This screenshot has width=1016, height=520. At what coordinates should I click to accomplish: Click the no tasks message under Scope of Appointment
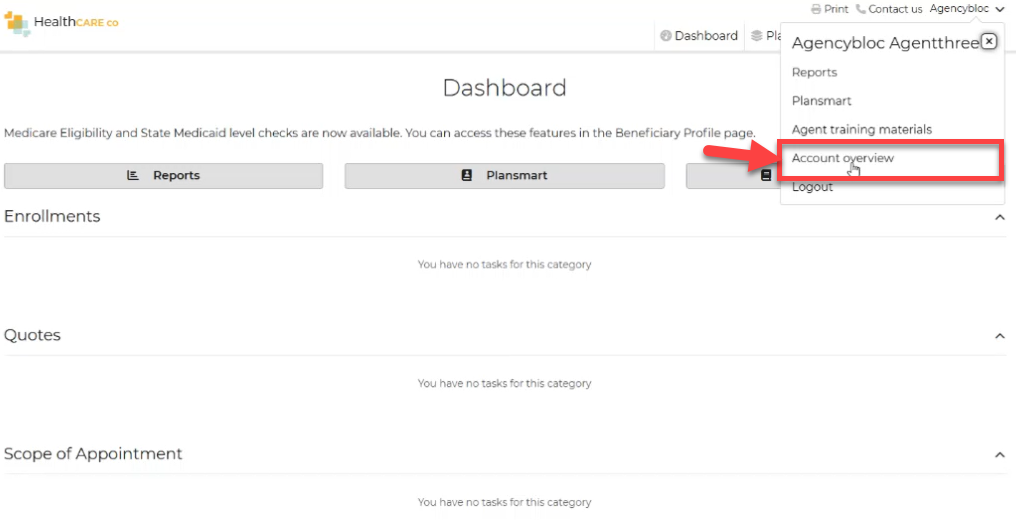[504, 502]
